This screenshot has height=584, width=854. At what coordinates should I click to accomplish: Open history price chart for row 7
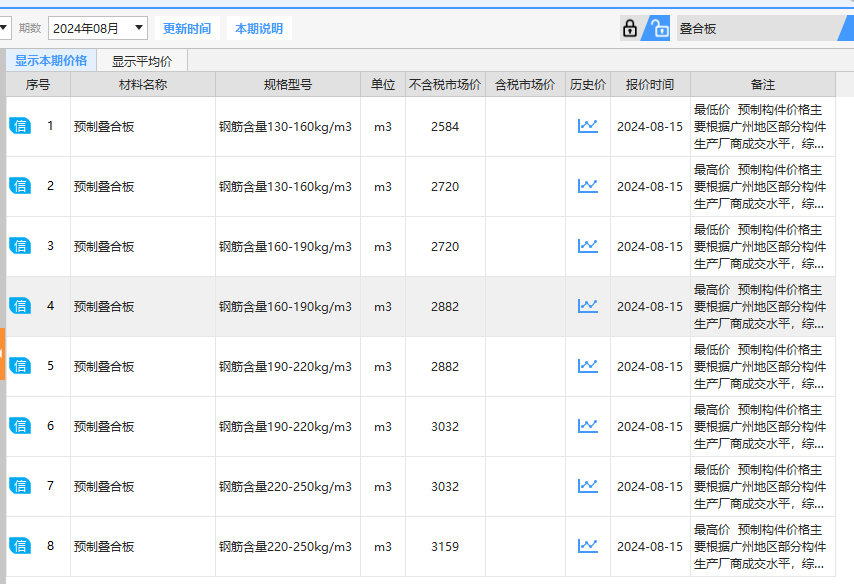click(x=588, y=485)
